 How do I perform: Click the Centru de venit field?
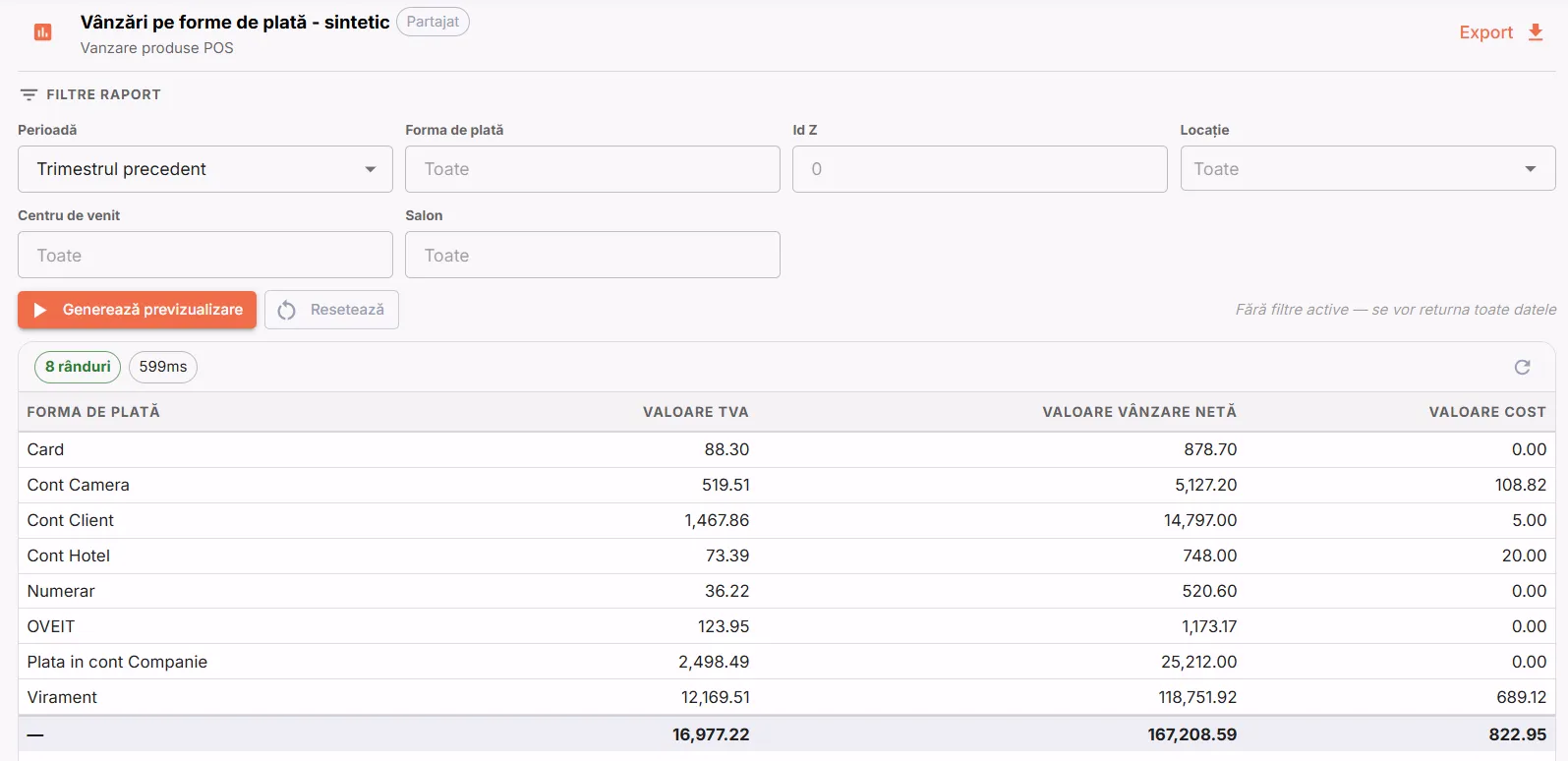coord(205,255)
